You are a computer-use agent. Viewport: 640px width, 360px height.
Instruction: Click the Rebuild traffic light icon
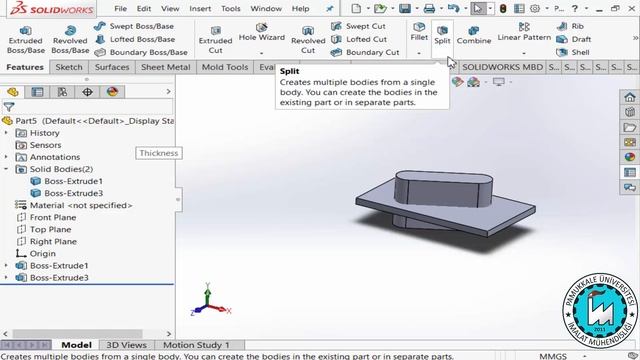coord(503,8)
